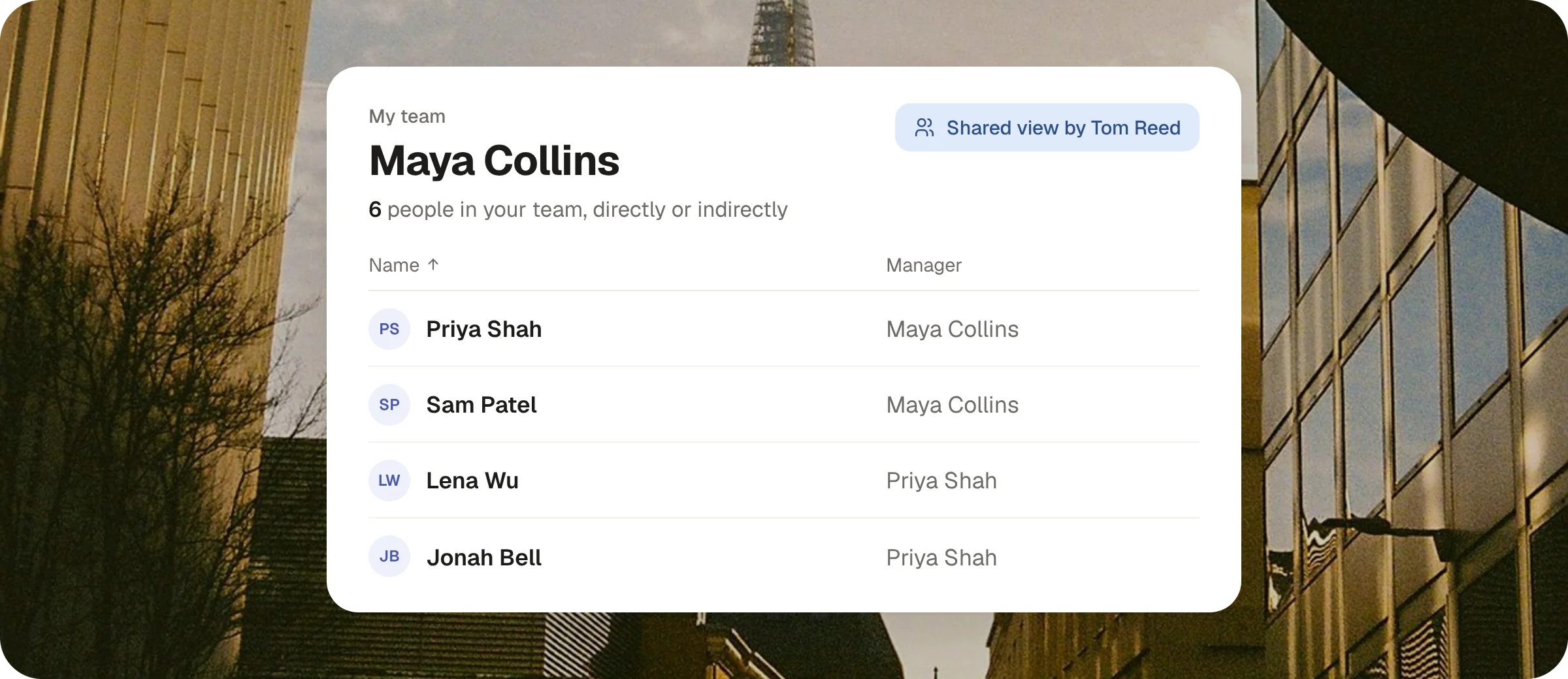Sort by the Name column header
This screenshot has height=679, width=1568.
pyautogui.click(x=404, y=264)
